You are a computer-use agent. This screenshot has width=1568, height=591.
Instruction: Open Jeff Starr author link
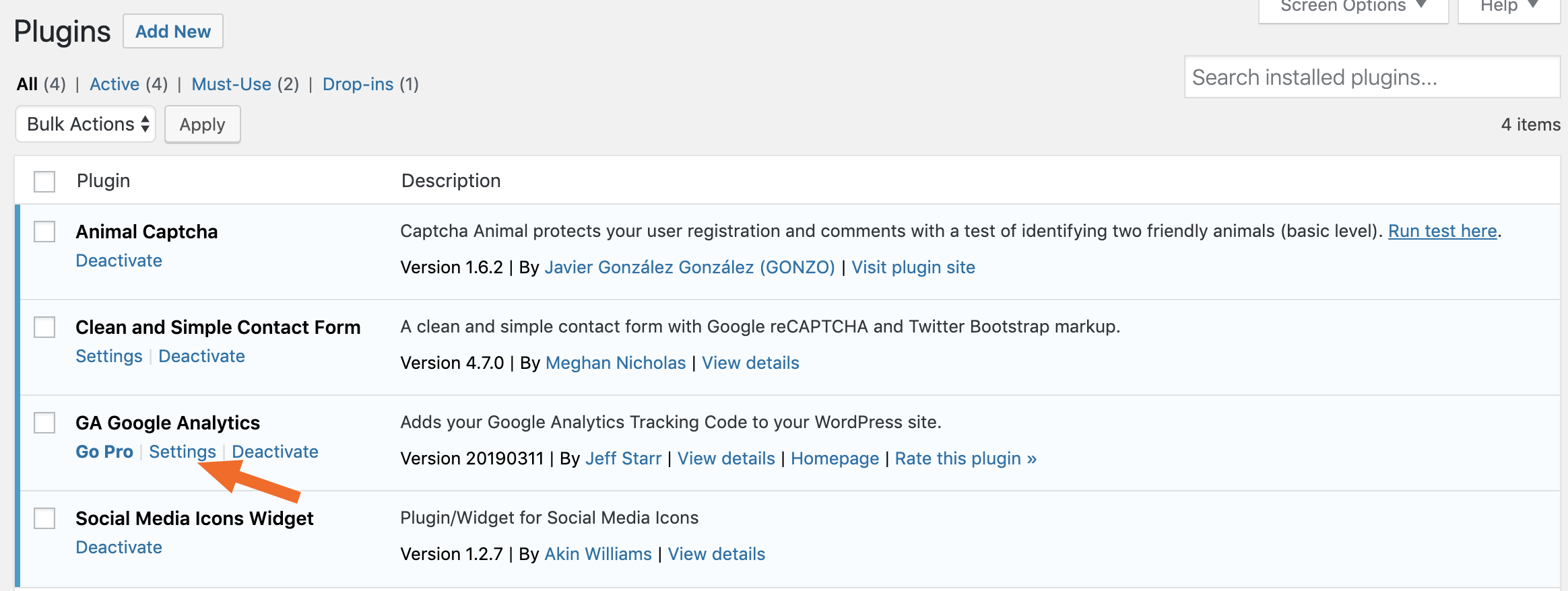tap(624, 458)
